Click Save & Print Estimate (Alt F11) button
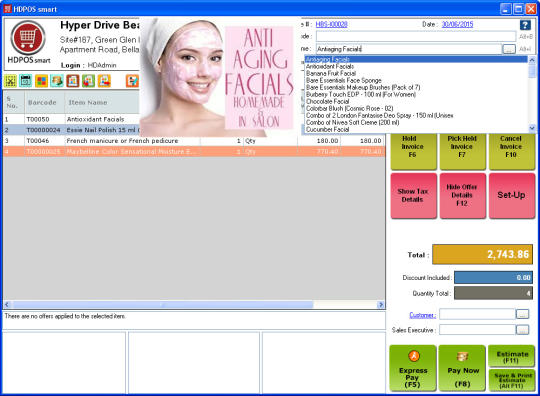The width and height of the screenshot is (540, 396). coord(512,380)
